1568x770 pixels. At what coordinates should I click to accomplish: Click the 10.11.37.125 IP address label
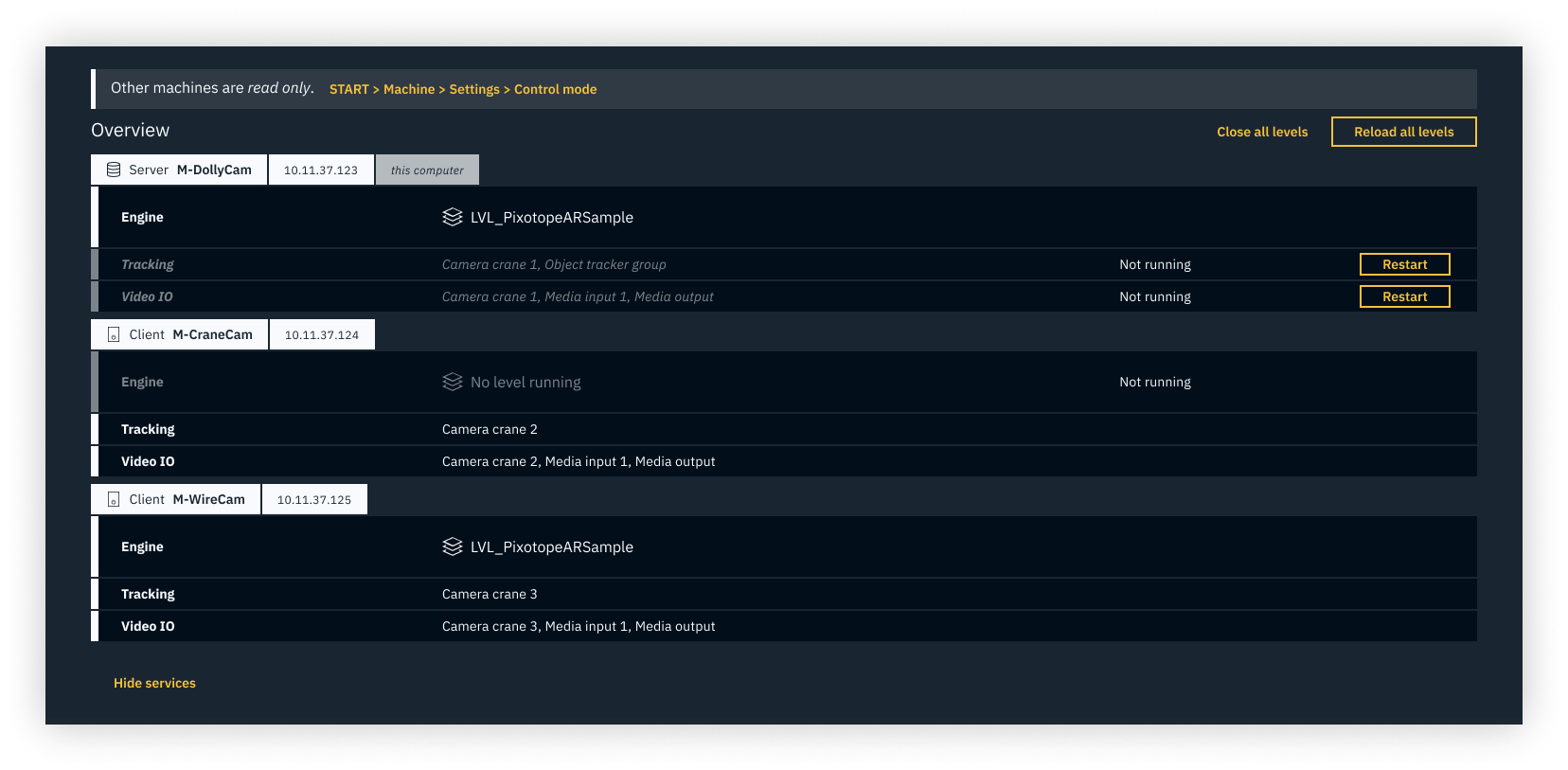[314, 500]
